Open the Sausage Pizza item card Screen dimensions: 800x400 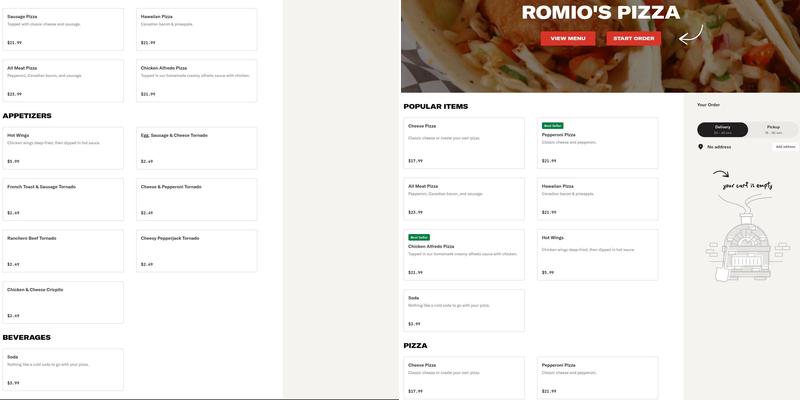coord(62,29)
